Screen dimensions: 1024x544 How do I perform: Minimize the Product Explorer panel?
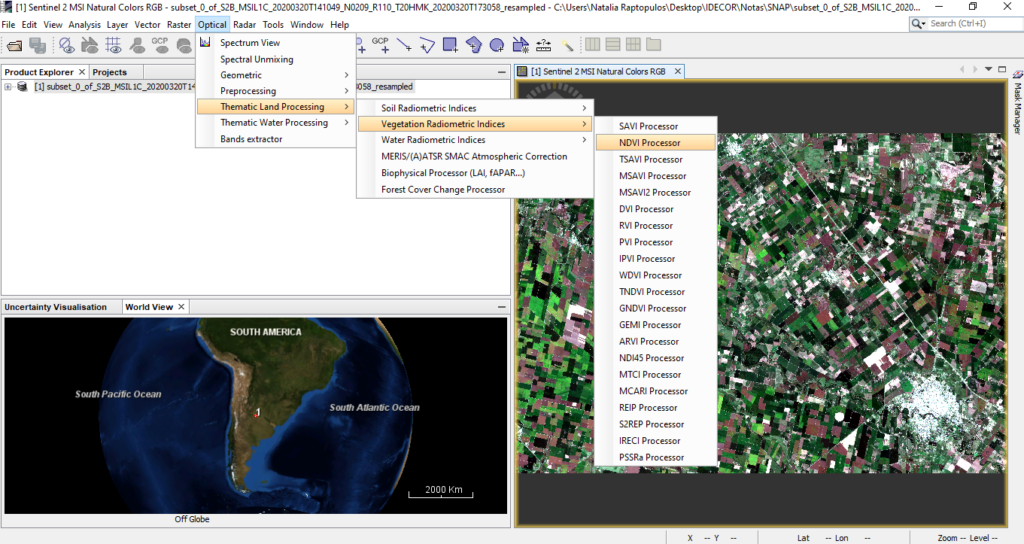click(x=502, y=72)
